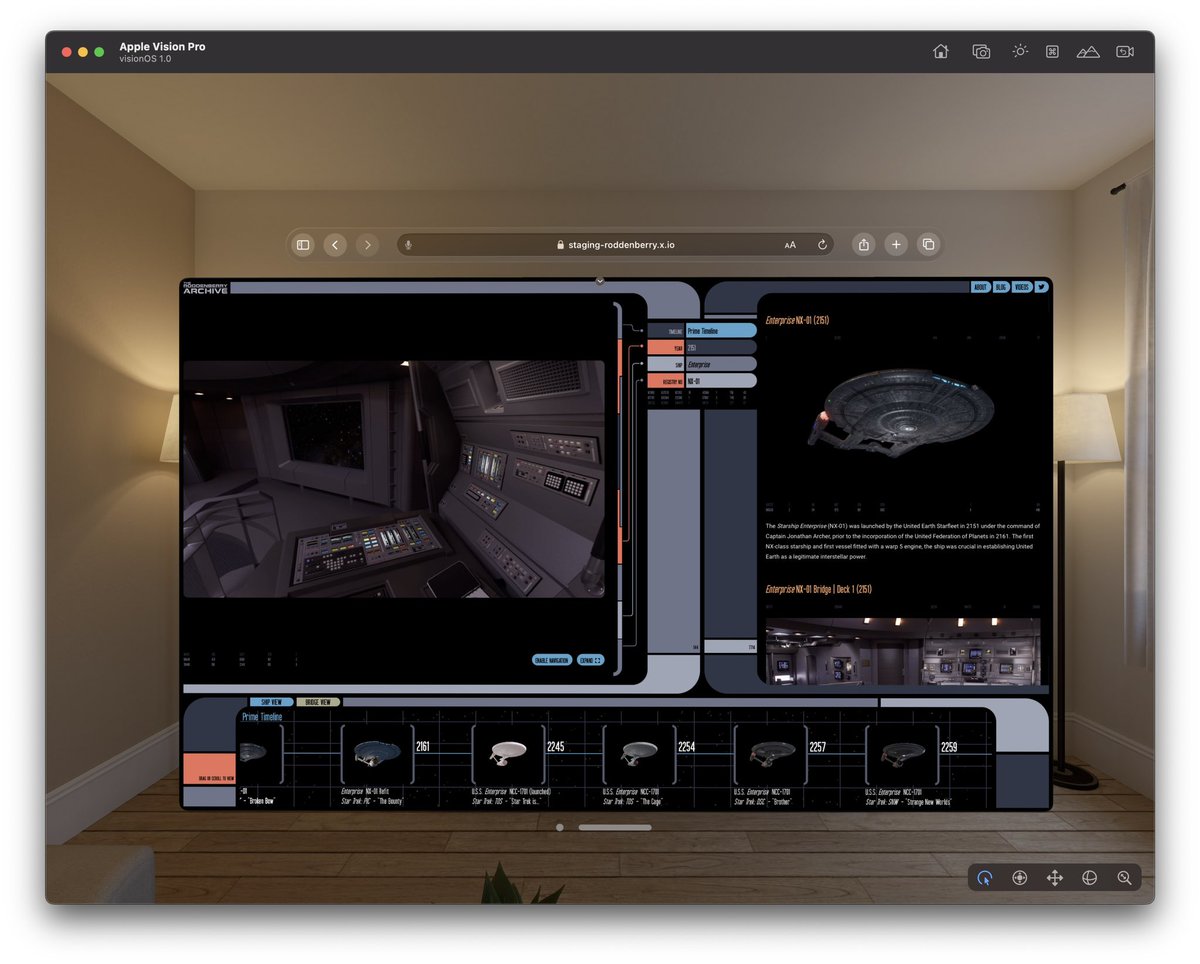Click the "Enterprise NX-01 (2151)" heading
The image size is (1200, 964).
797,320
